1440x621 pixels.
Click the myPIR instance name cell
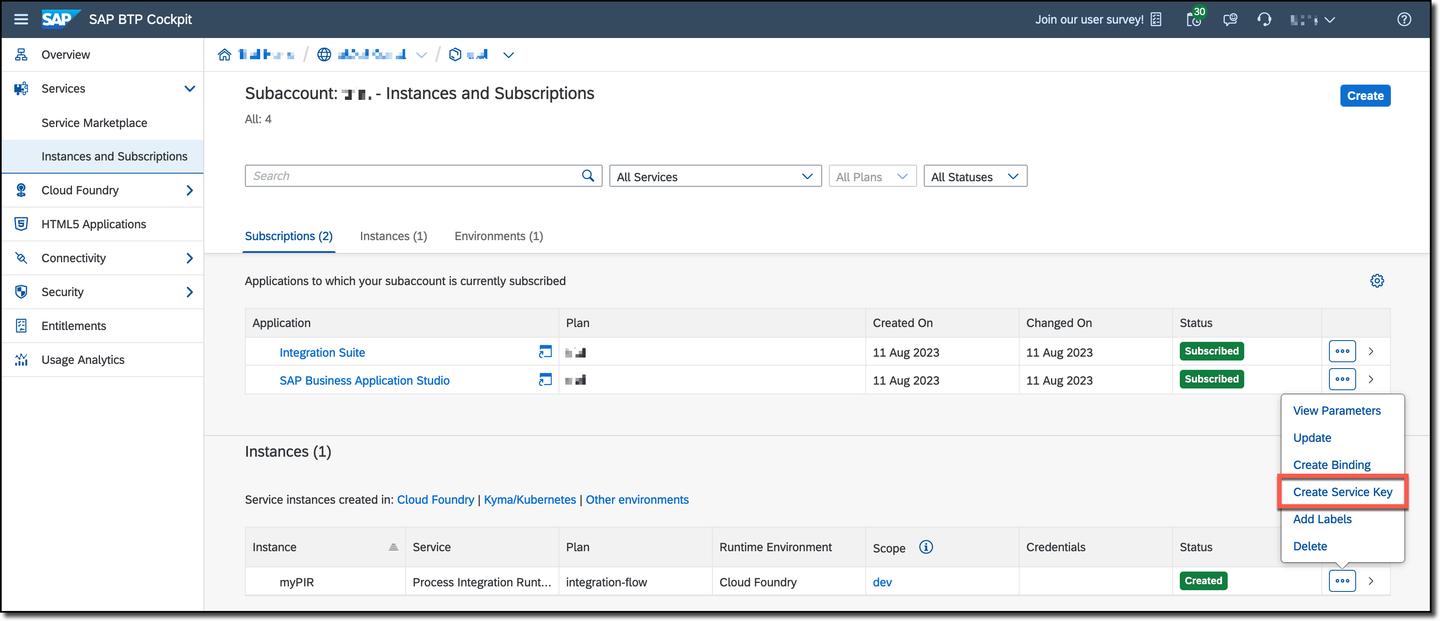296,582
